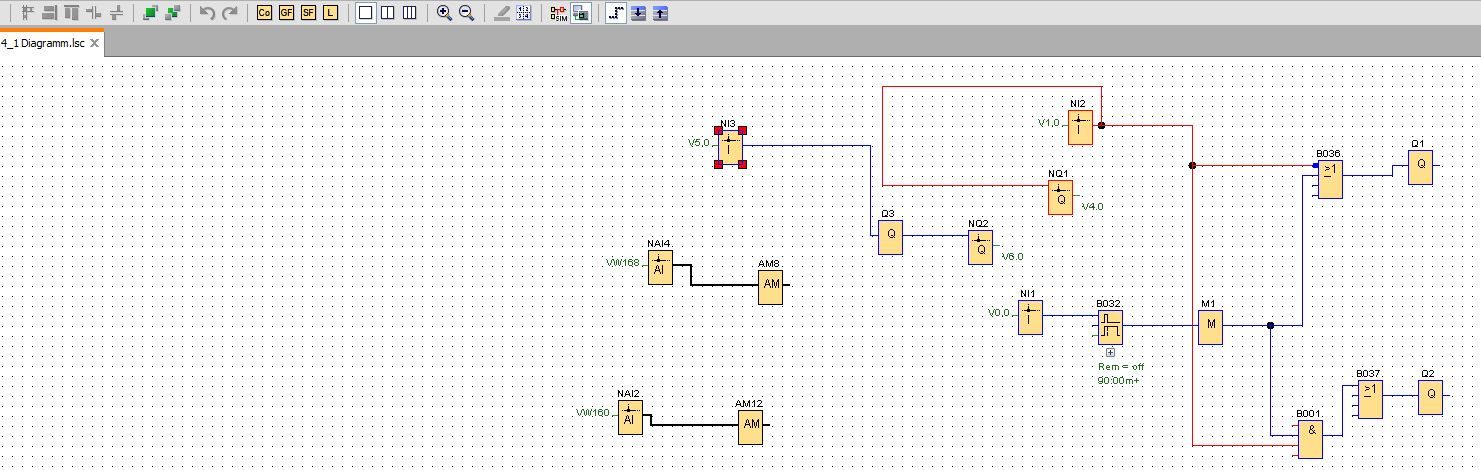Select the B037 OR block
The width and height of the screenshot is (1481, 470).
coord(1370,399)
